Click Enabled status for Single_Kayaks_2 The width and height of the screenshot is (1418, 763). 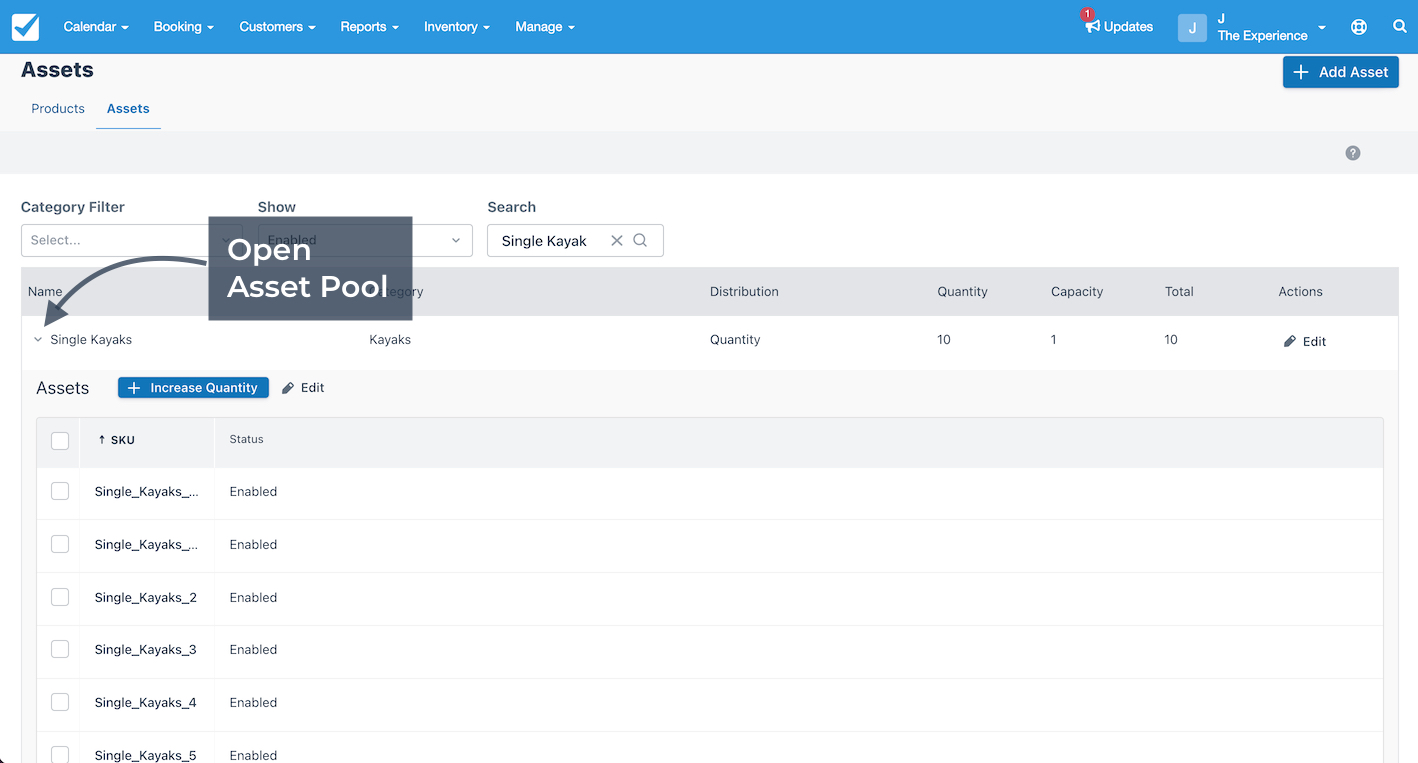253,597
